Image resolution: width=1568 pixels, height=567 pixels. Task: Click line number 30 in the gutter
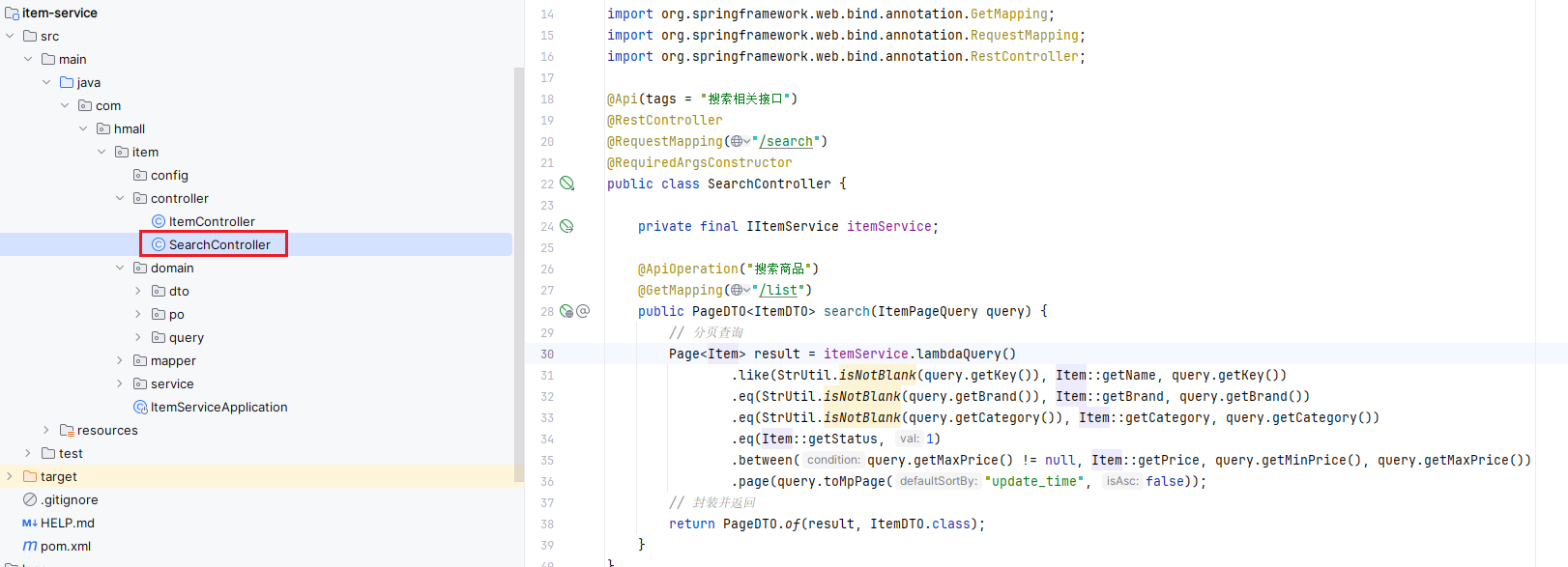[x=547, y=354]
